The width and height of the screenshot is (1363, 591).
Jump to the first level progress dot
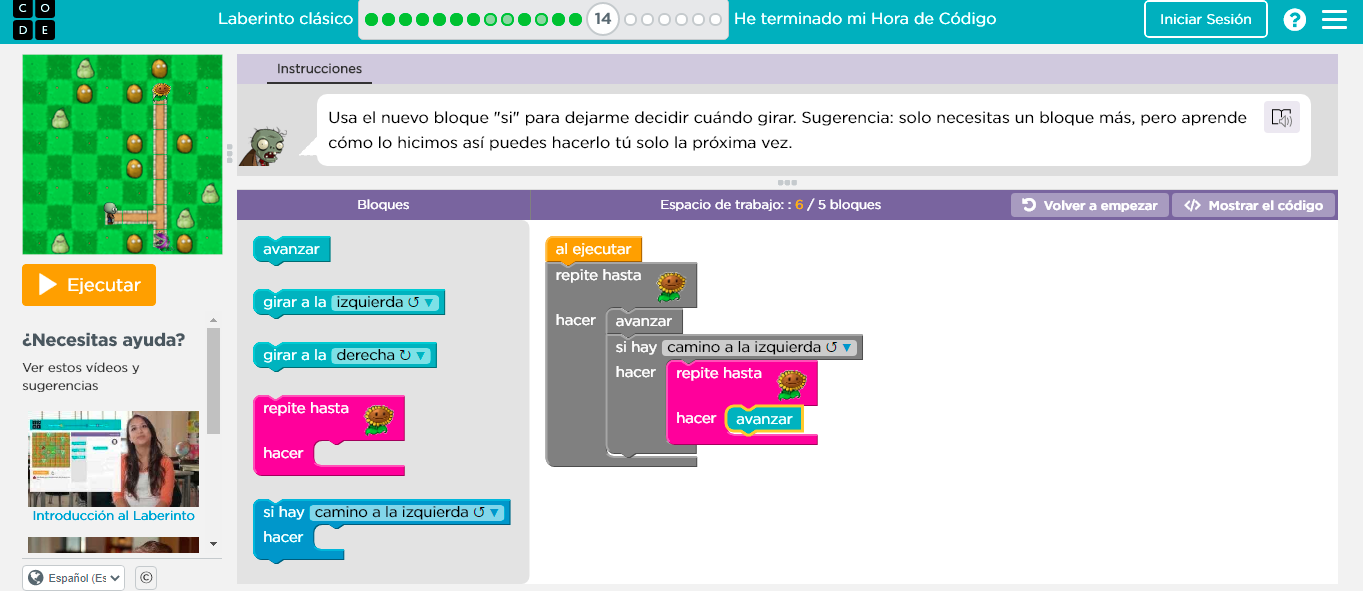pyautogui.click(x=371, y=19)
